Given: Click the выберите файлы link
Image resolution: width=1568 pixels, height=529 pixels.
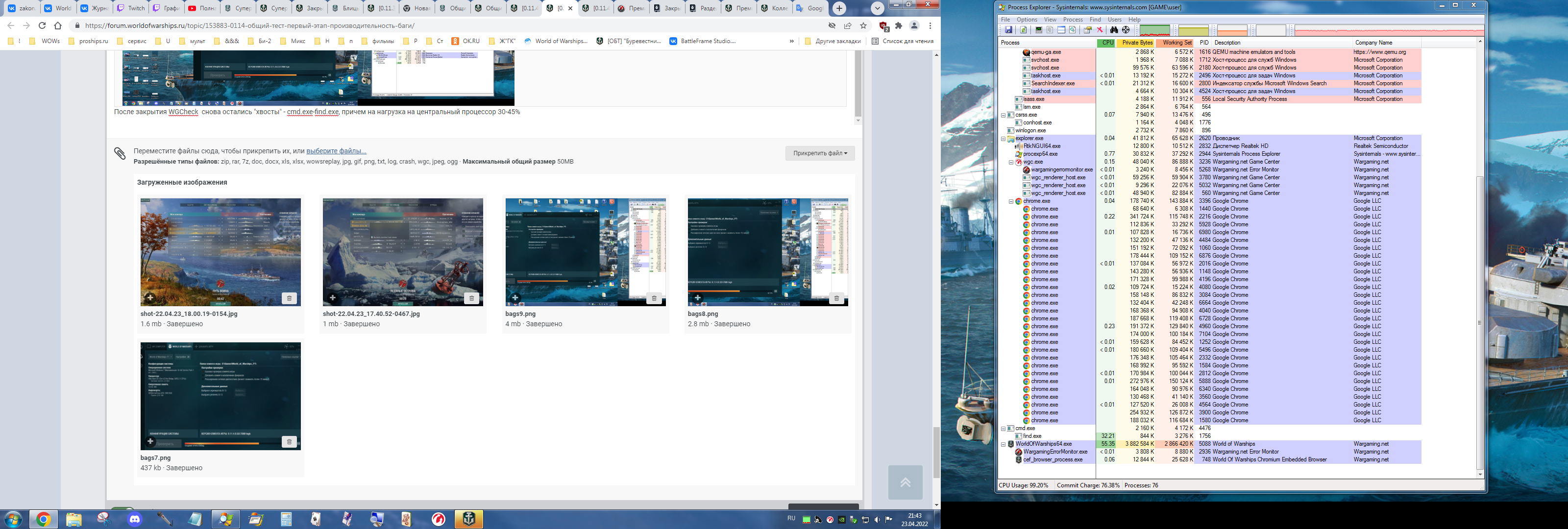Looking at the screenshot, I should click(336, 151).
